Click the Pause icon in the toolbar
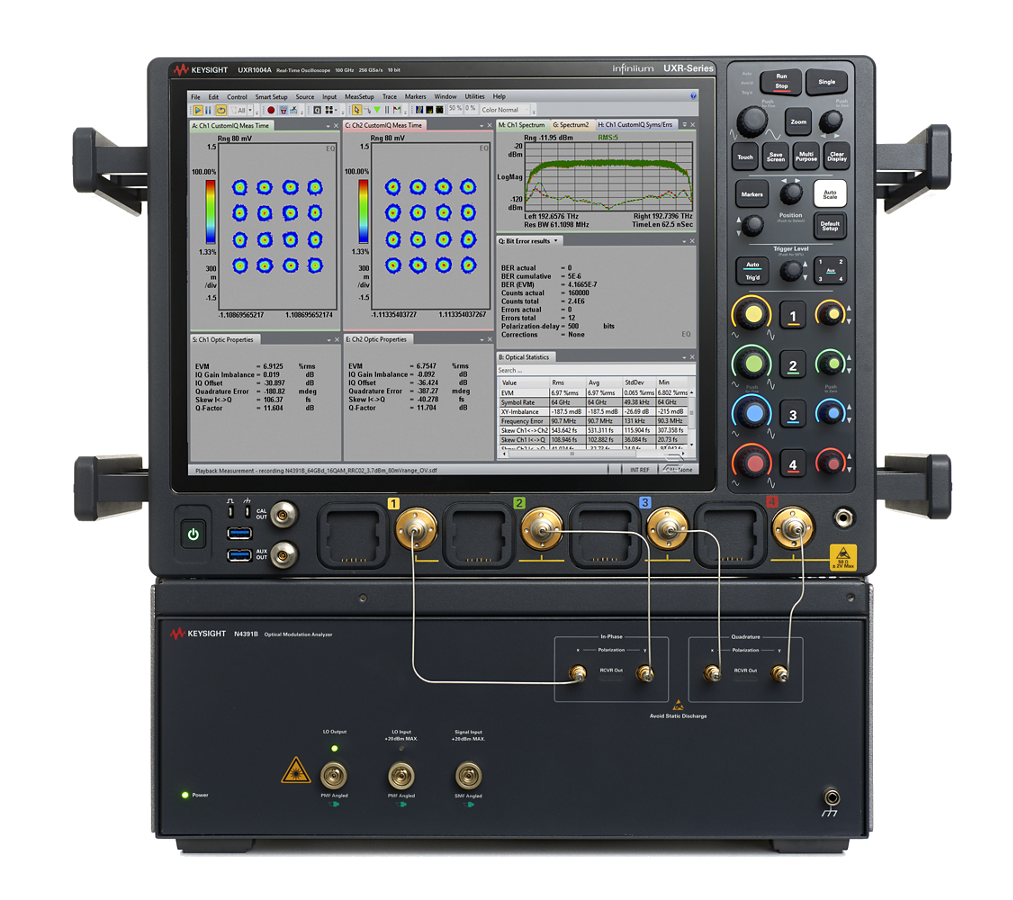 (208, 110)
